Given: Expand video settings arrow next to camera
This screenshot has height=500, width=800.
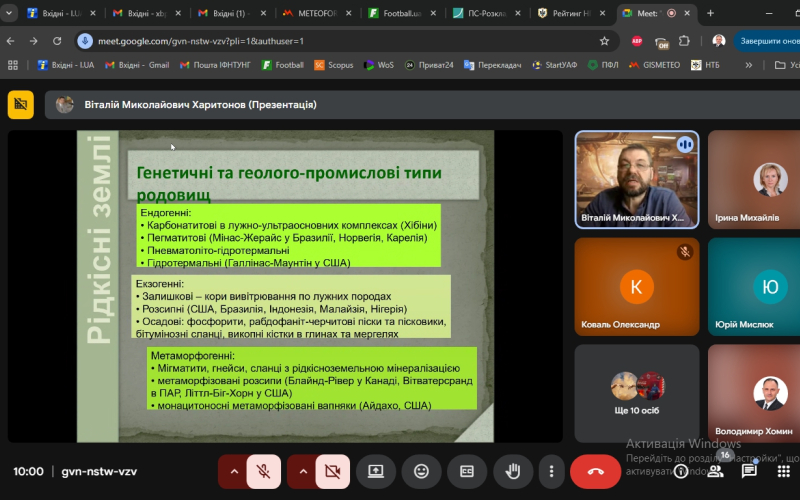Looking at the screenshot, I should (x=302, y=471).
